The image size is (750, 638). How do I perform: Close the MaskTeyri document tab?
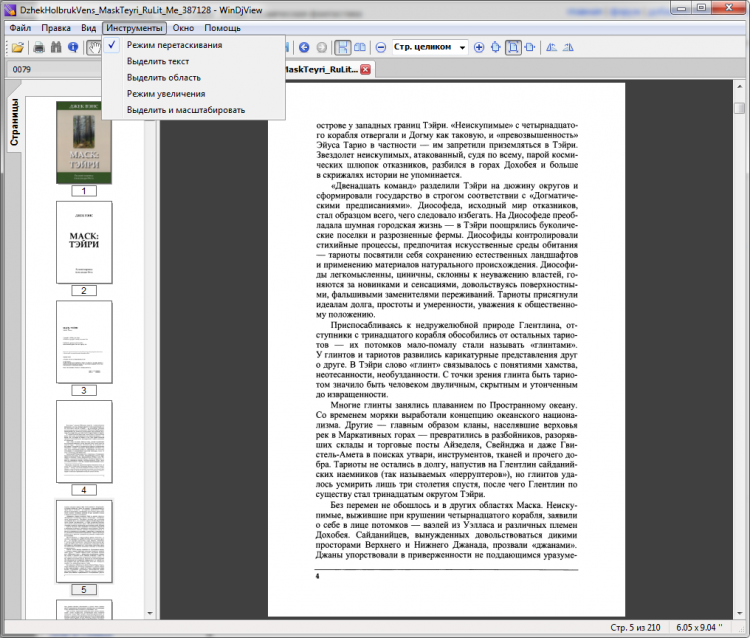365,69
